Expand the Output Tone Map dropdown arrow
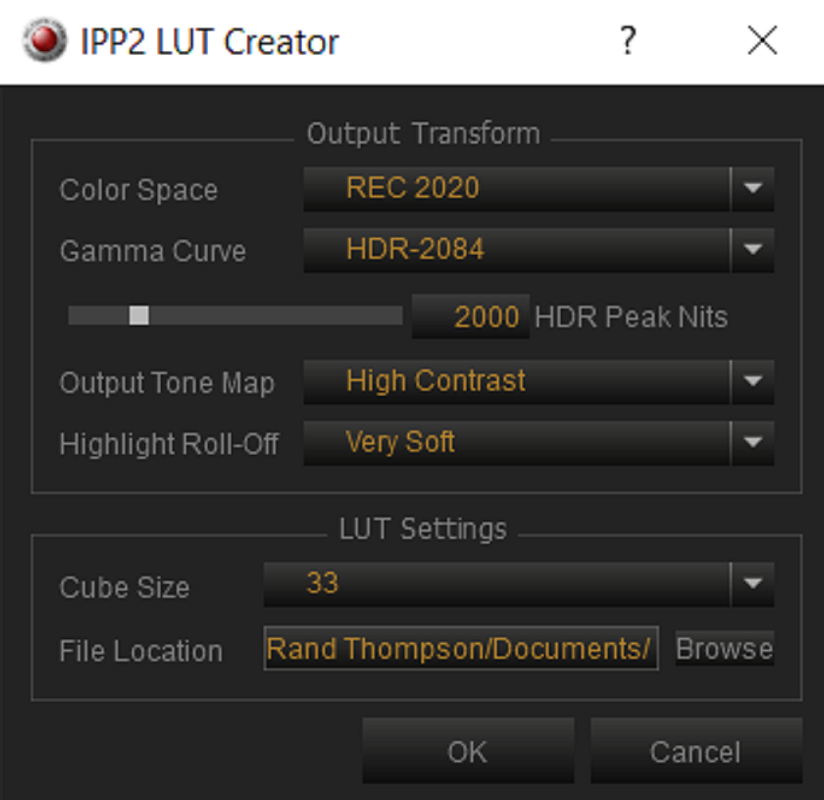Screen dimensions: 824x800 (x=753, y=382)
